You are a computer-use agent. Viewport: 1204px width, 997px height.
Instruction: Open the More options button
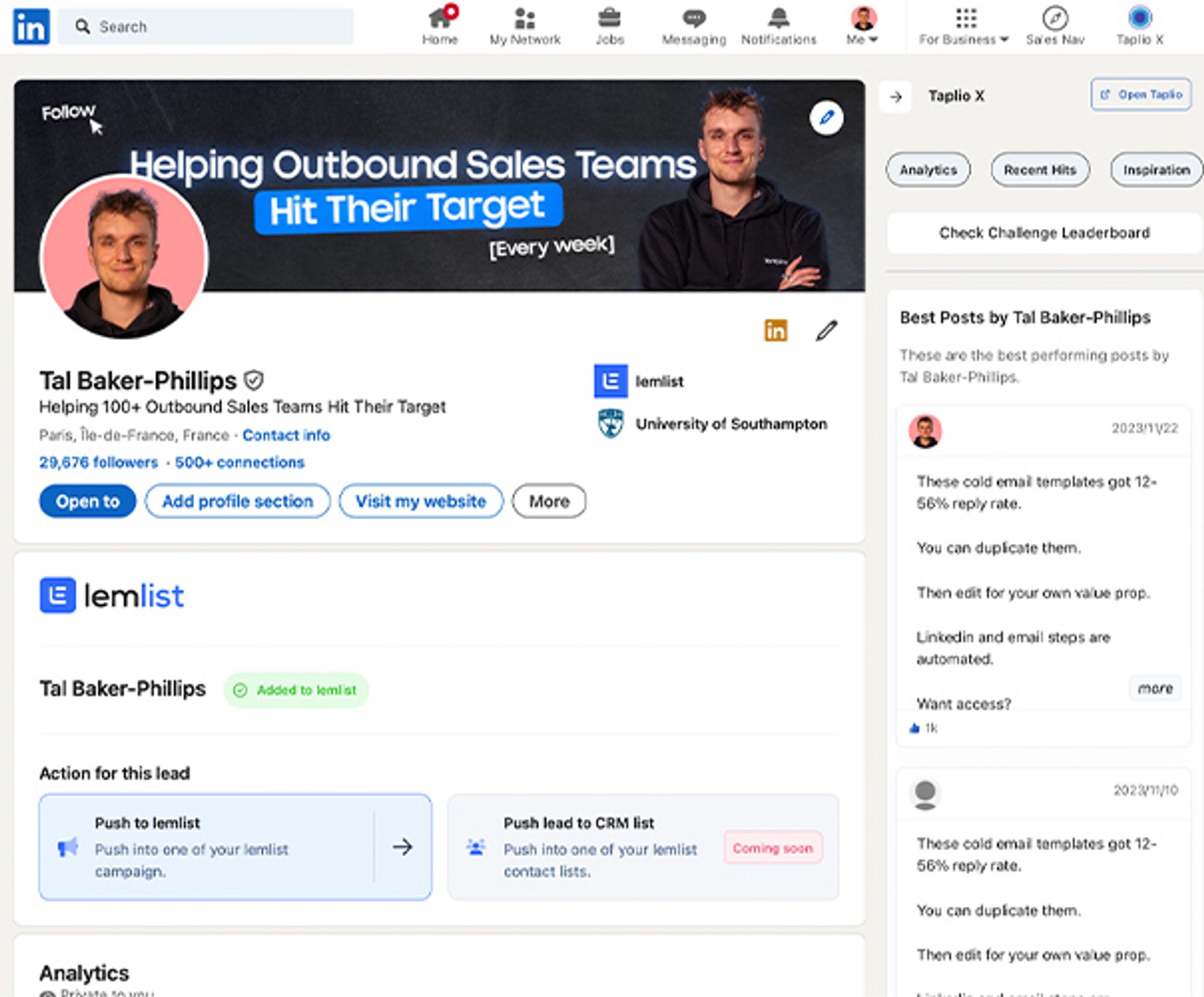pos(549,501)
